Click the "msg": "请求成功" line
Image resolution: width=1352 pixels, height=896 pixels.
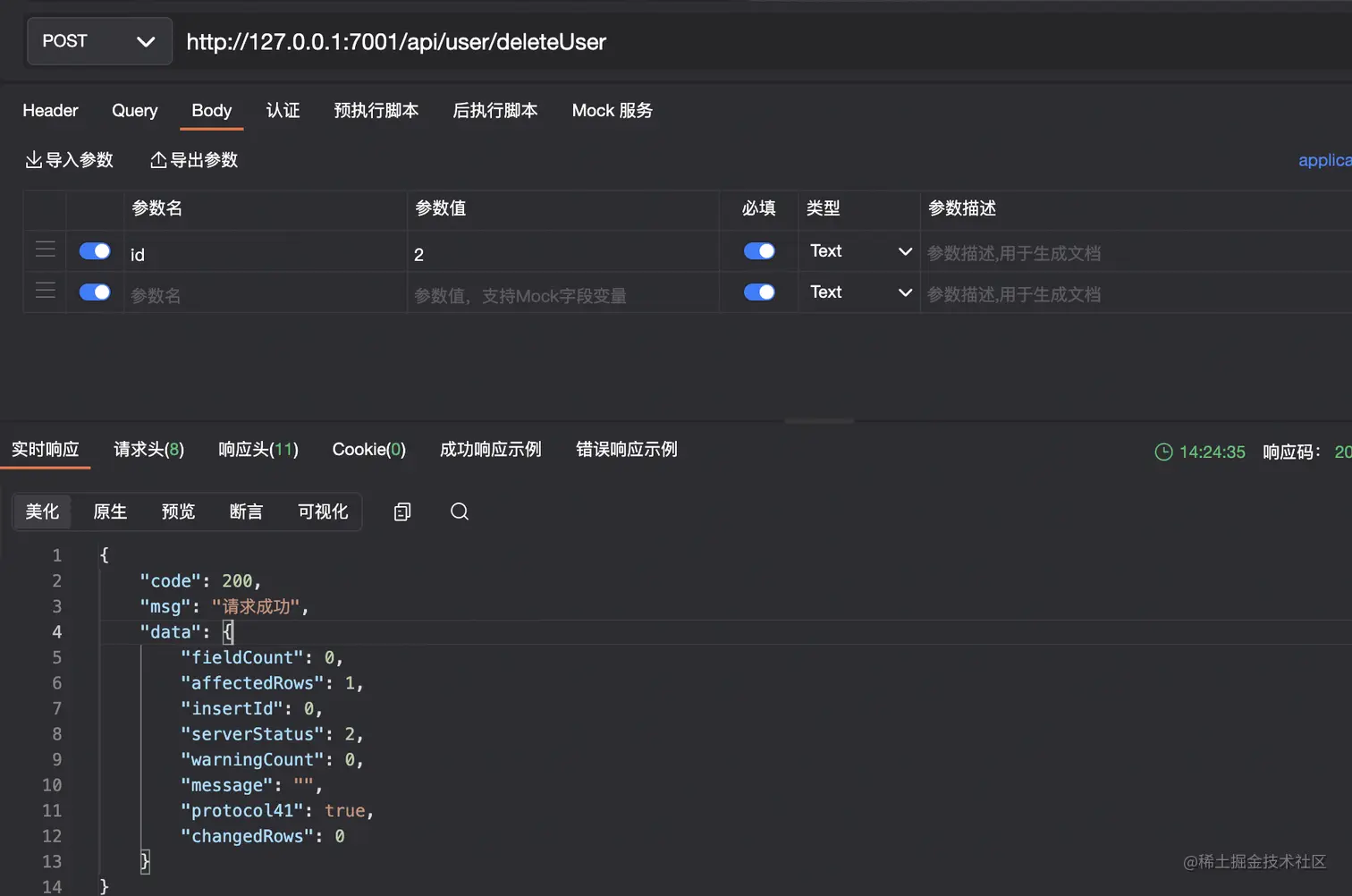(224, 606)
